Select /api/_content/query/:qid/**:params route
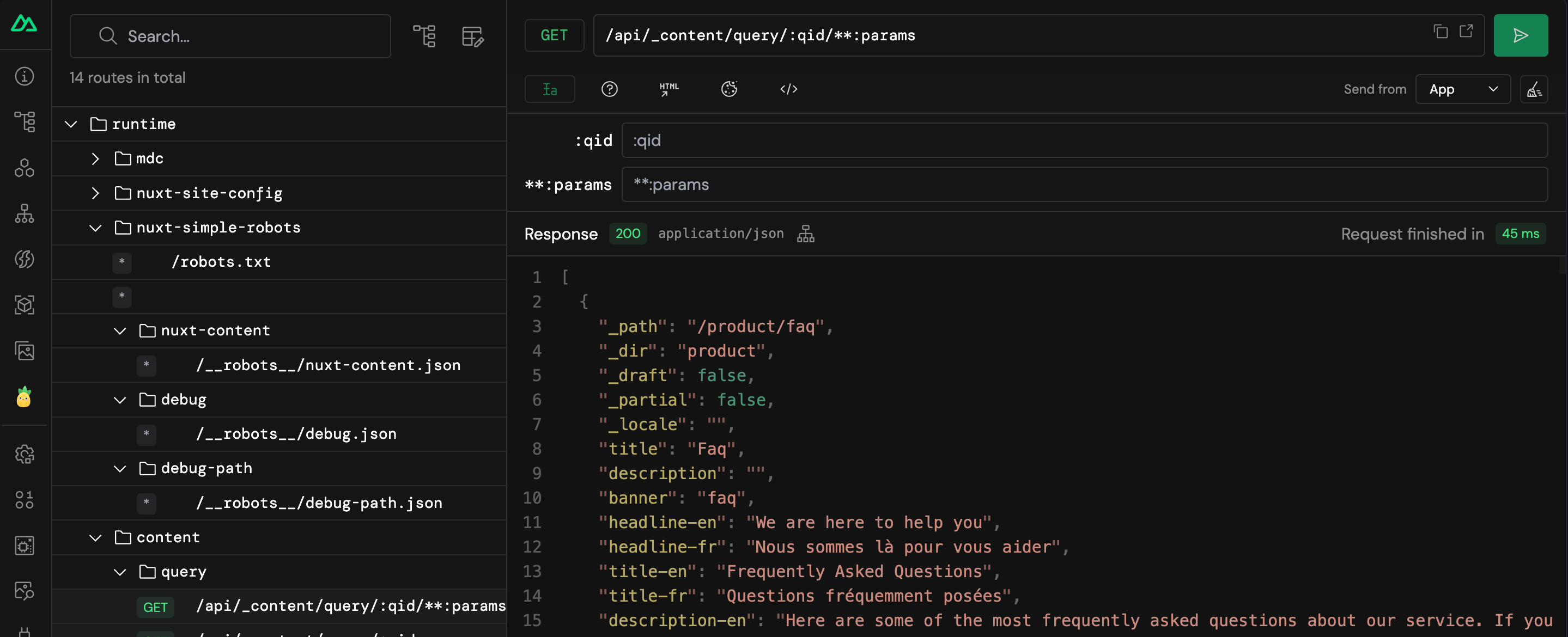1568x637 pixels. coord(279,606)
